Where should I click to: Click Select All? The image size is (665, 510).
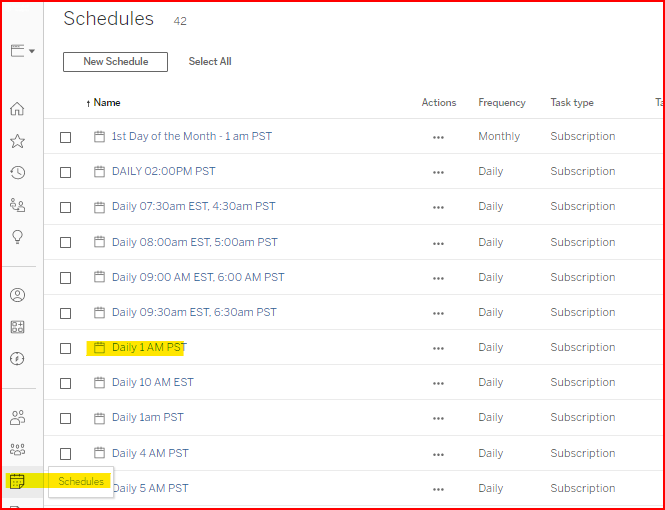point(210,62)
